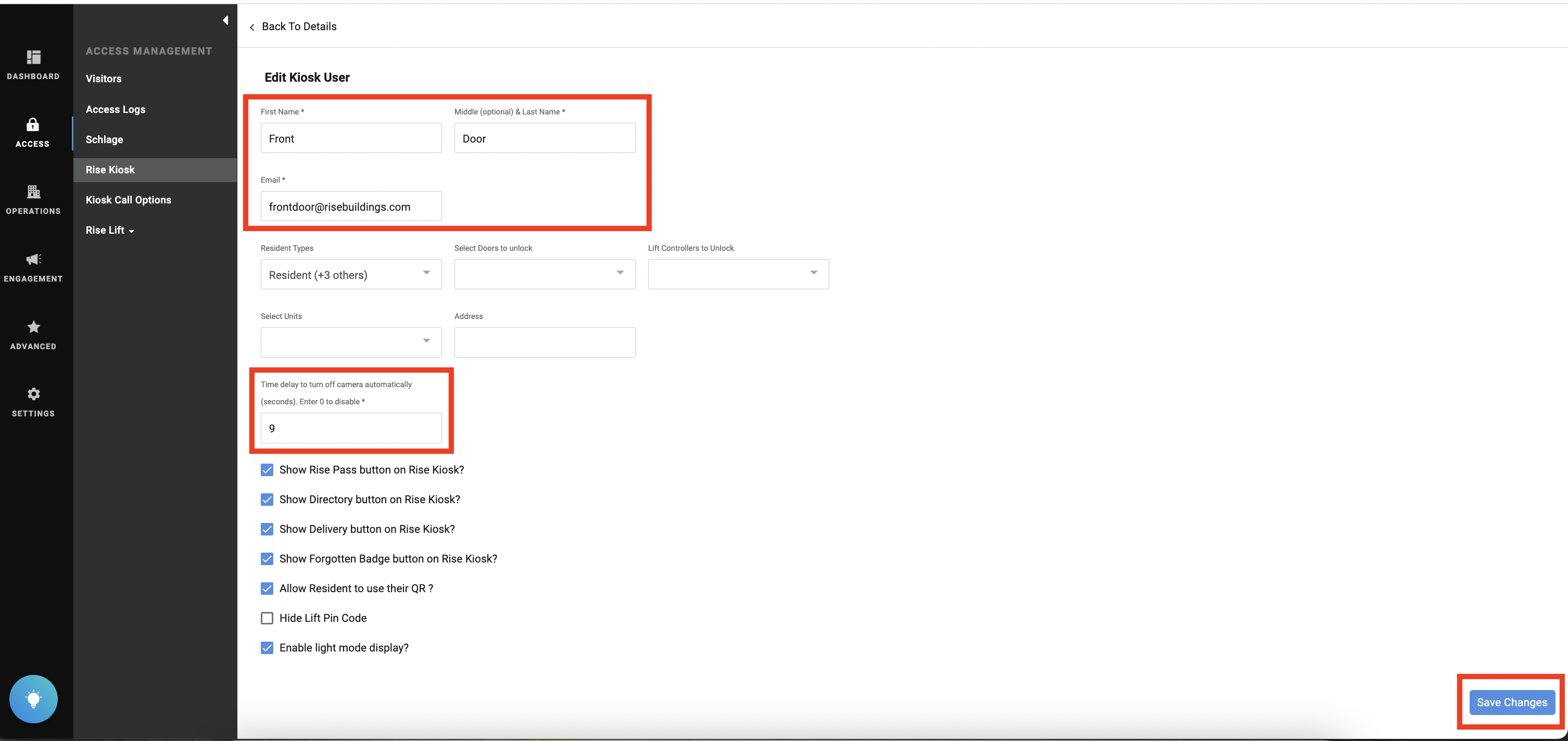Click the lightbulb help button
Screen dimensions: 1568x741
click(33, 699)
